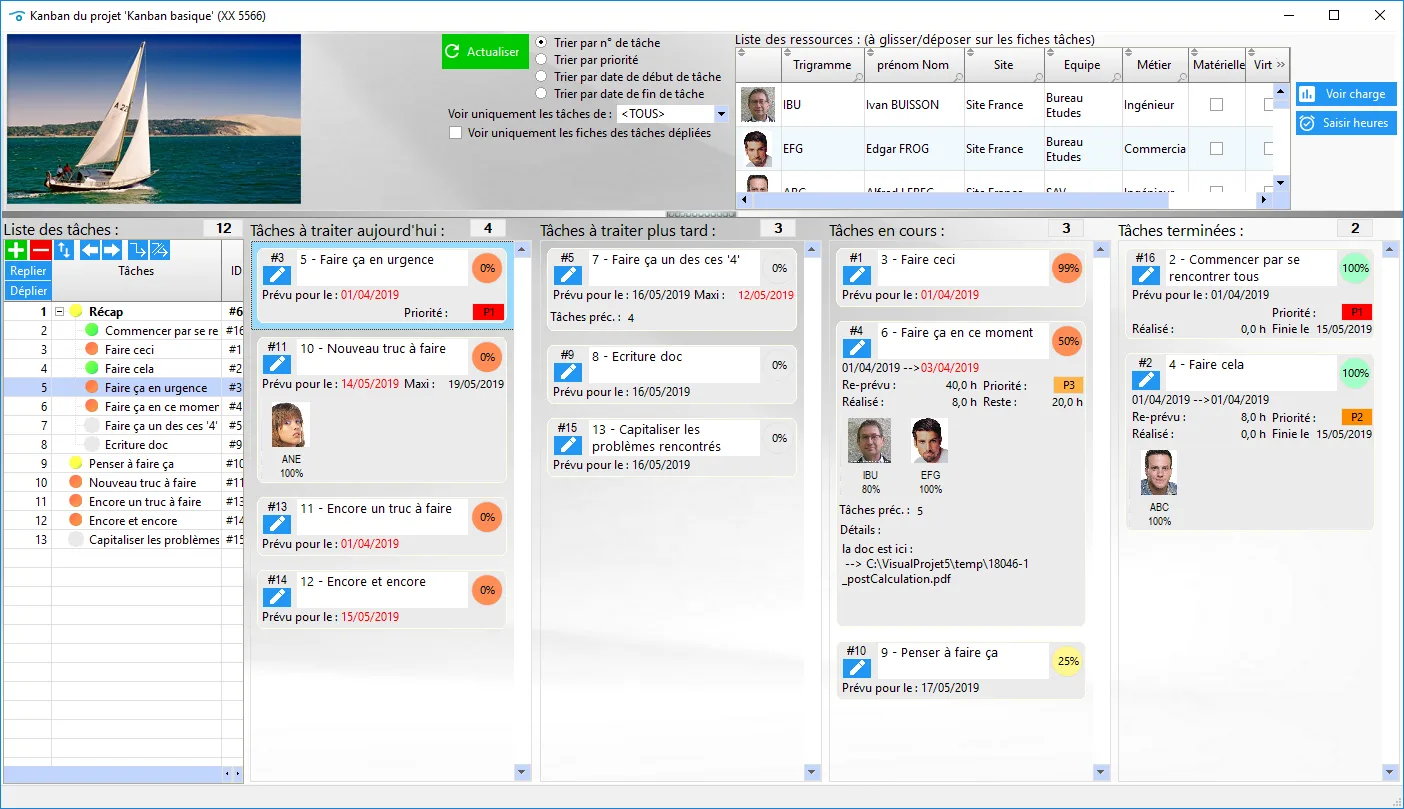Click IBU resource photo on card #4
Screen dimensions: 1404x809
coord(870,441)
